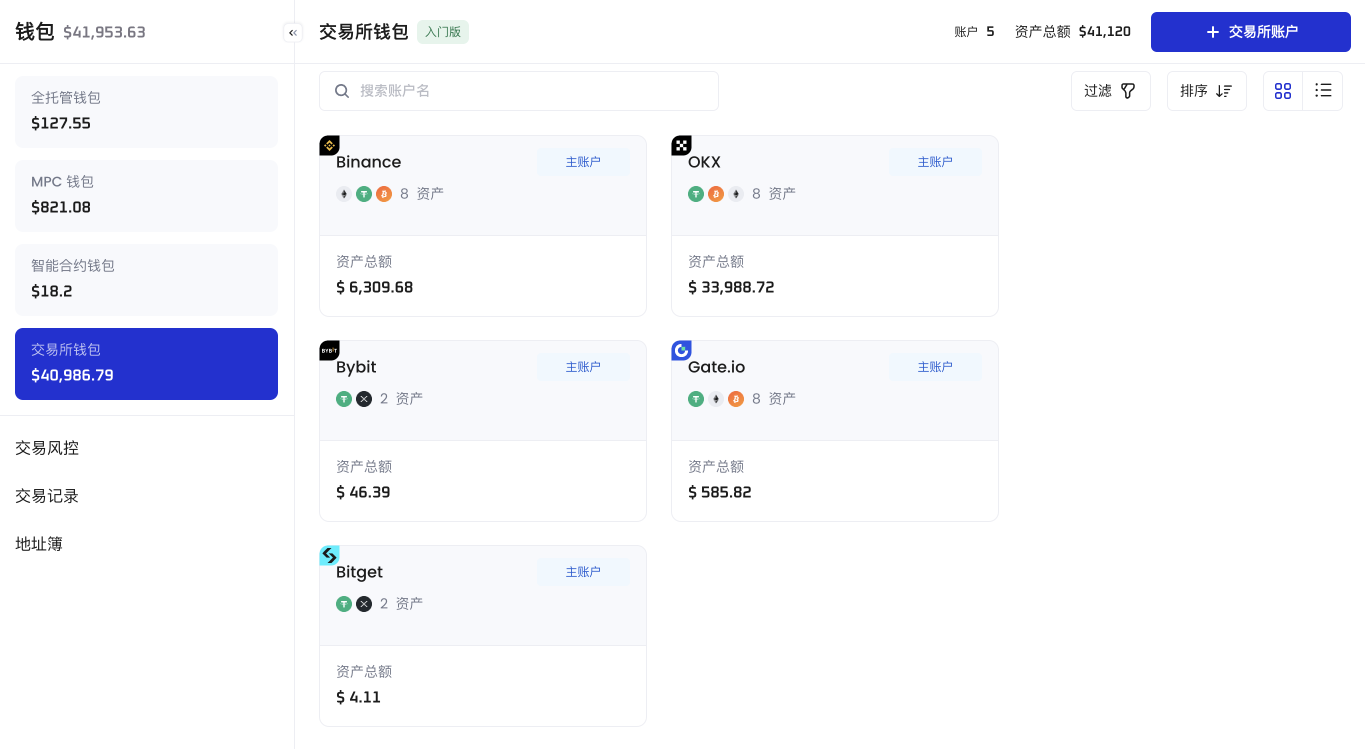
Task: Click Bitcoin coin icon on Gate.io card
Action: pos(736,399)
